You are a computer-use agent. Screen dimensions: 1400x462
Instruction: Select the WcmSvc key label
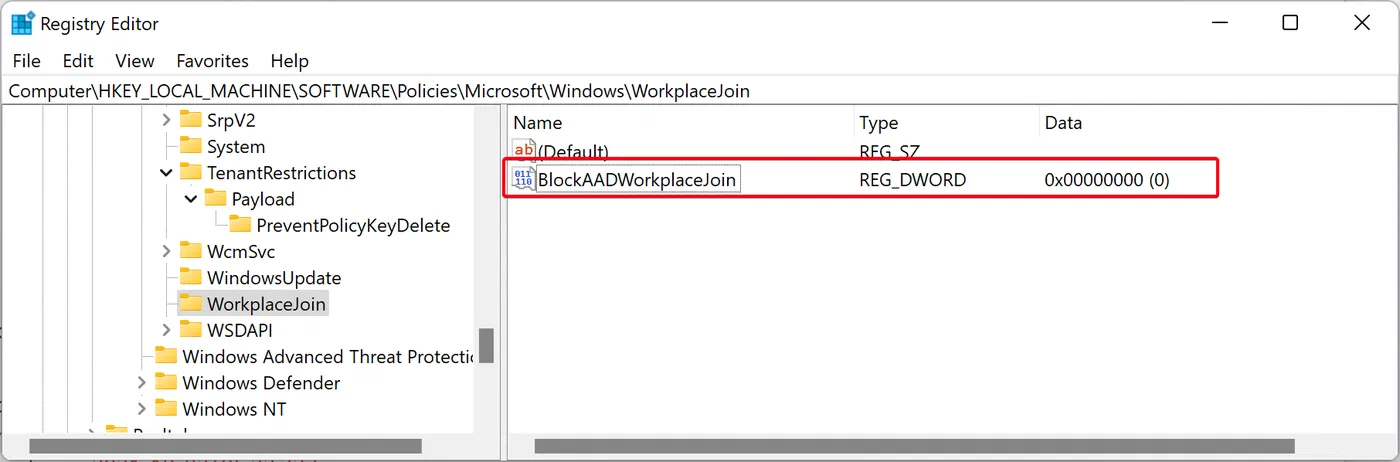coord(241,252)
